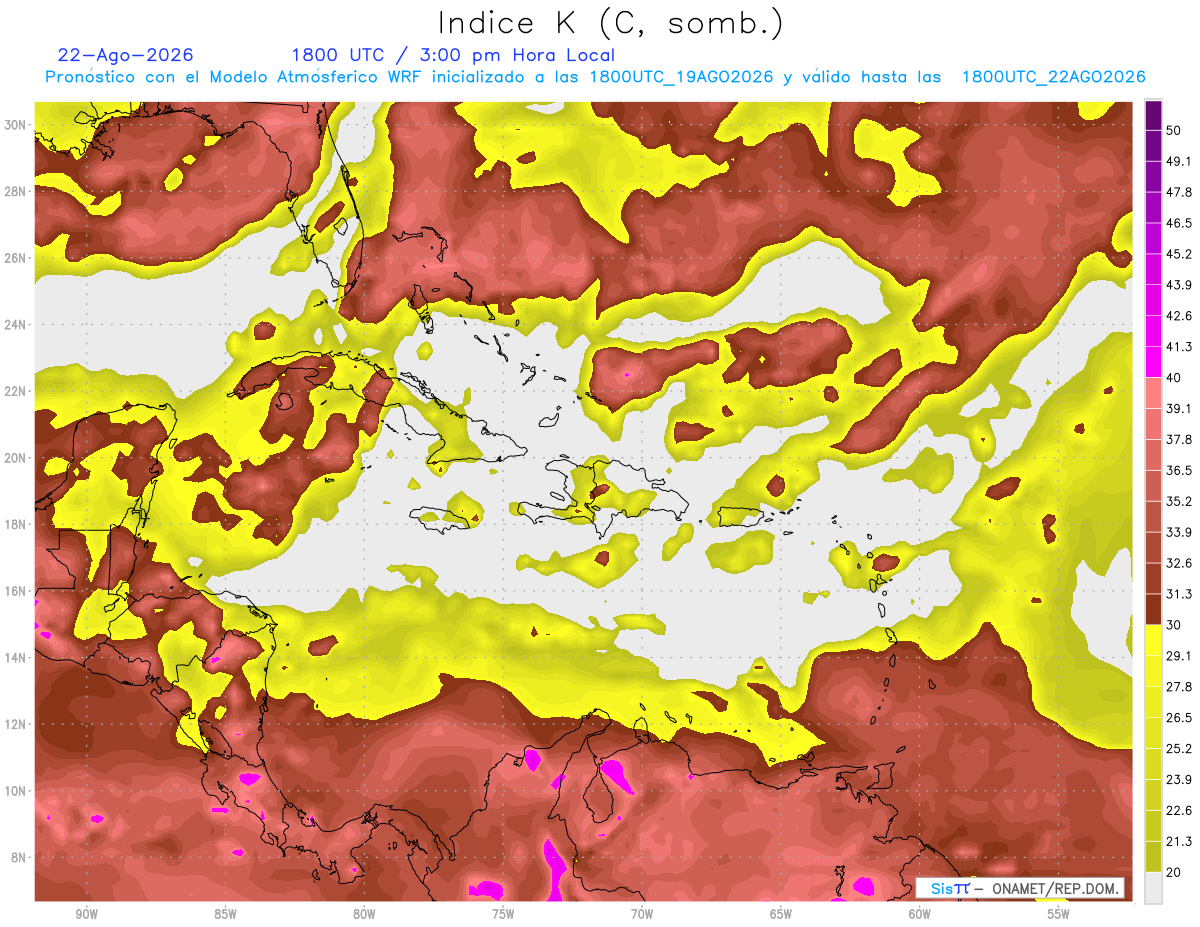Click the colorbar value 31.3

pos(1179,594)
